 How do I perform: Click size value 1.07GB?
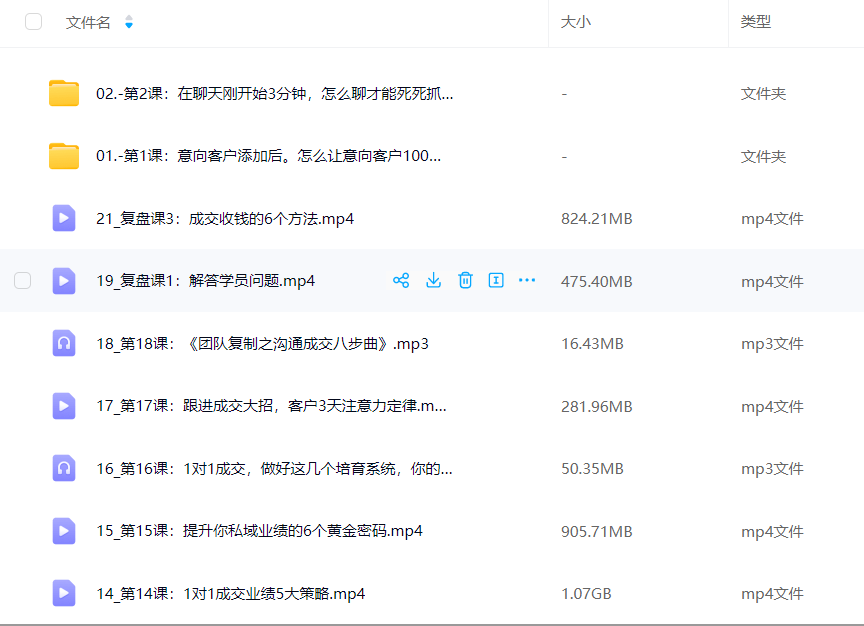coord(586,594)
